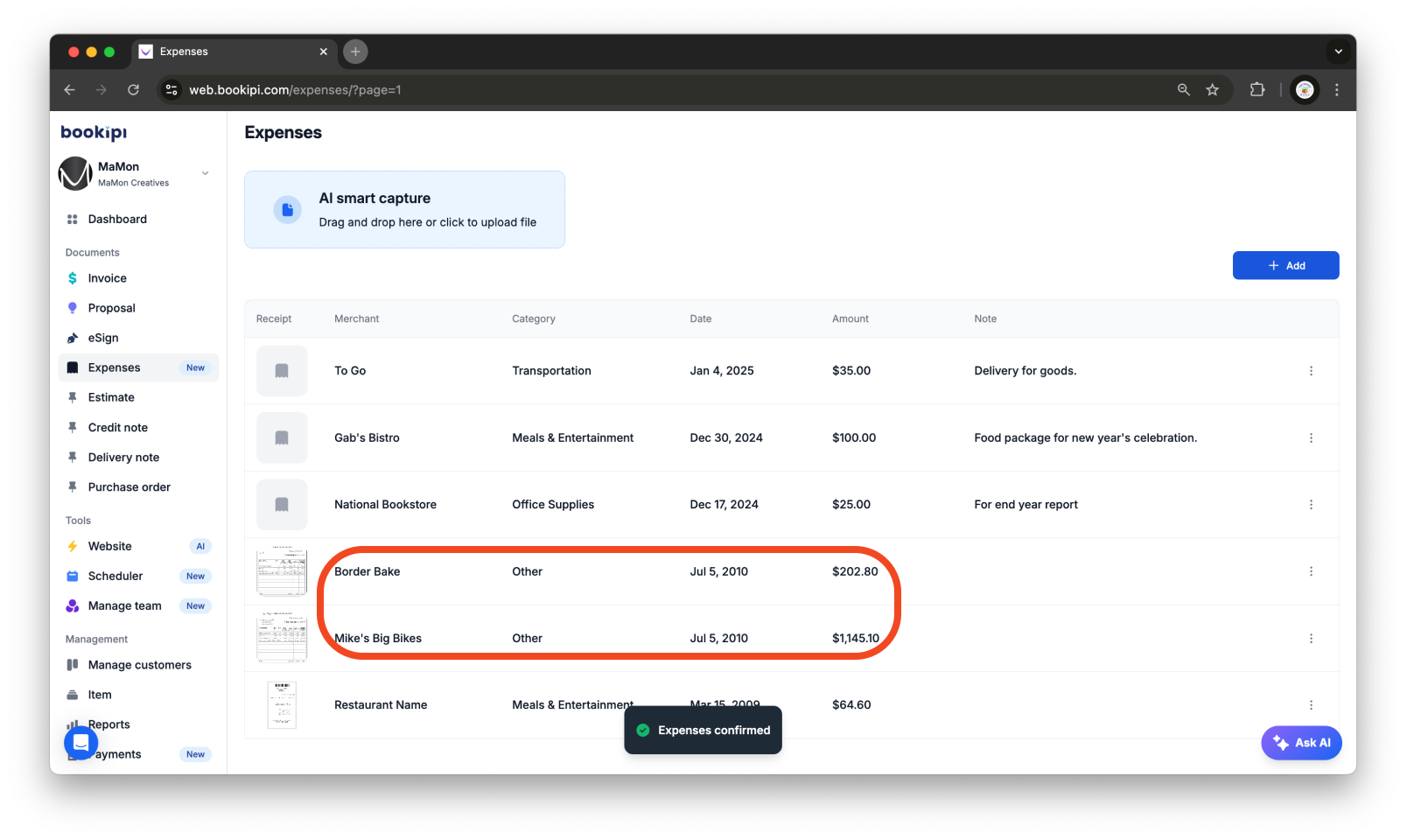
Task: Open the Border Bake row options menu
Action: pyautogui.click(x=1311, y=570)
